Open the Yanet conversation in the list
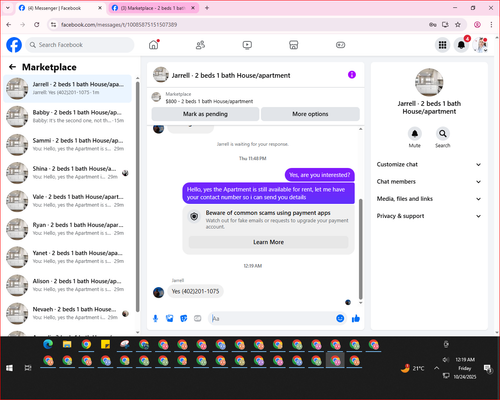This screenshot has height=400, width=500. 68,257
